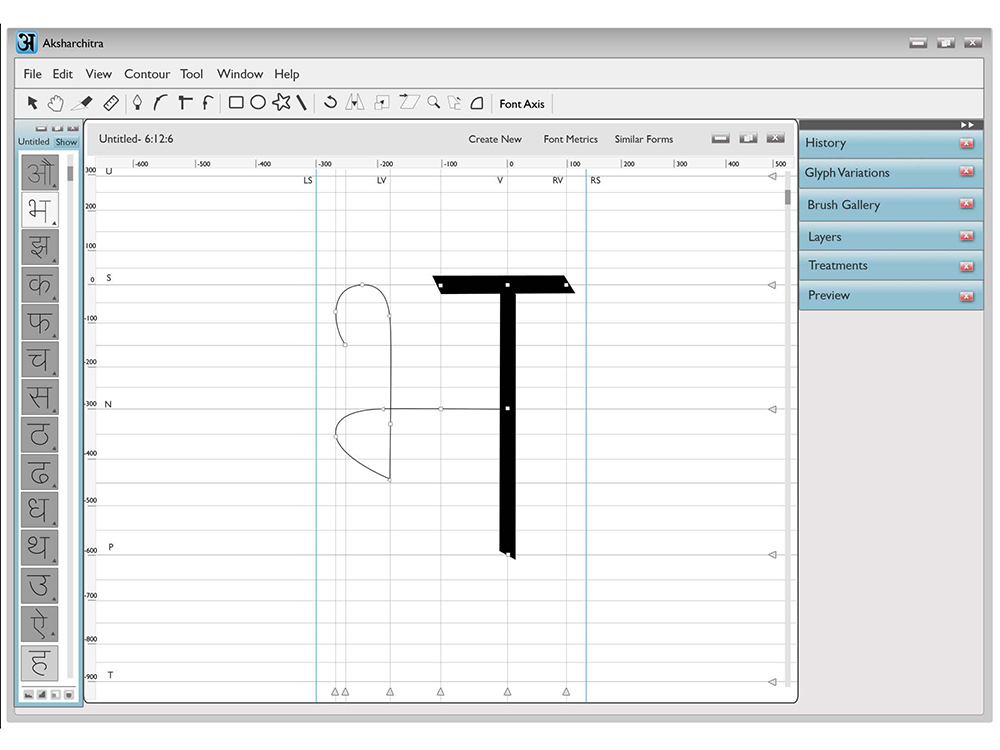Collapse the Brush Gallery panel

(x=966, y=204)
